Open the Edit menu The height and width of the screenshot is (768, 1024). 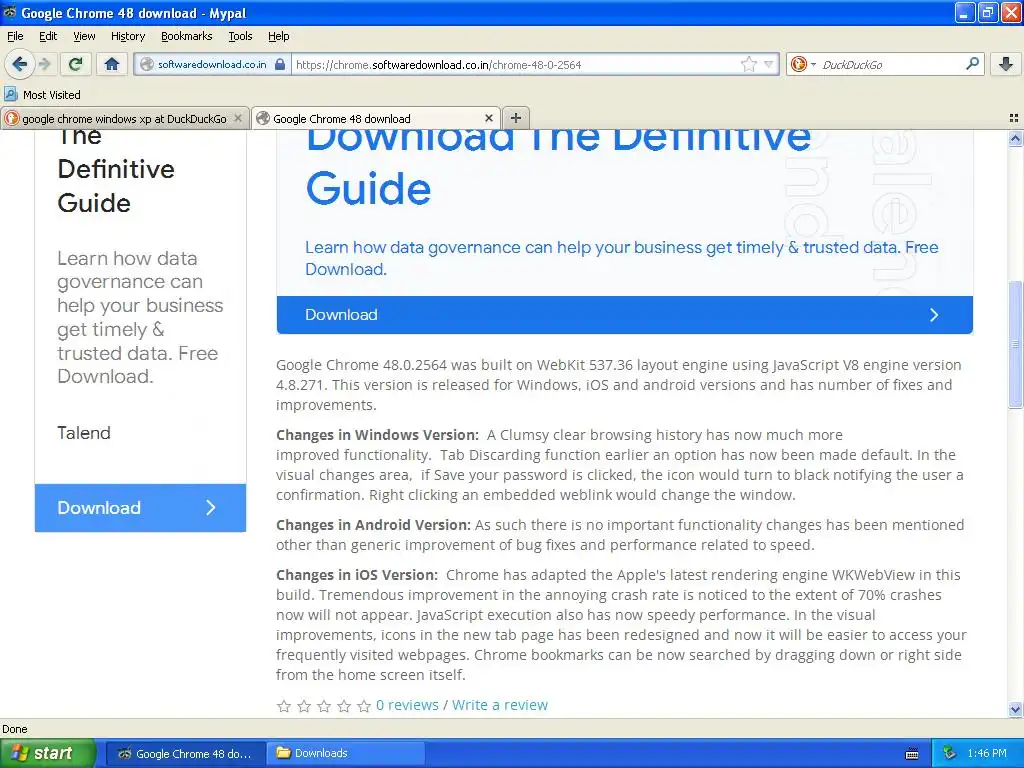[x=48, y=36]
